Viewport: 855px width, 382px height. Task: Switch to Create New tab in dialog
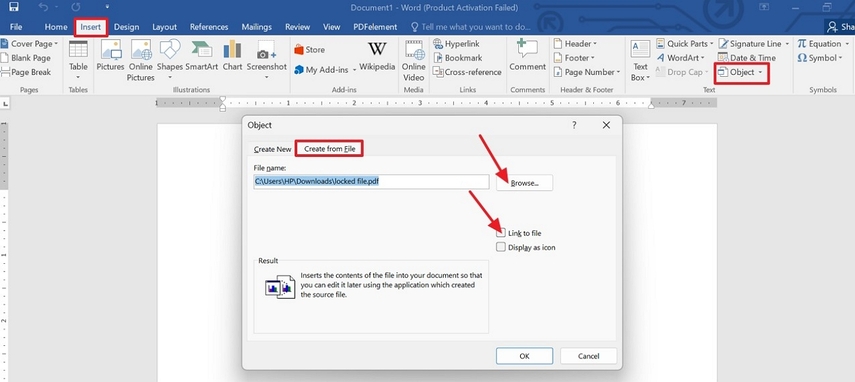point(273,149)
